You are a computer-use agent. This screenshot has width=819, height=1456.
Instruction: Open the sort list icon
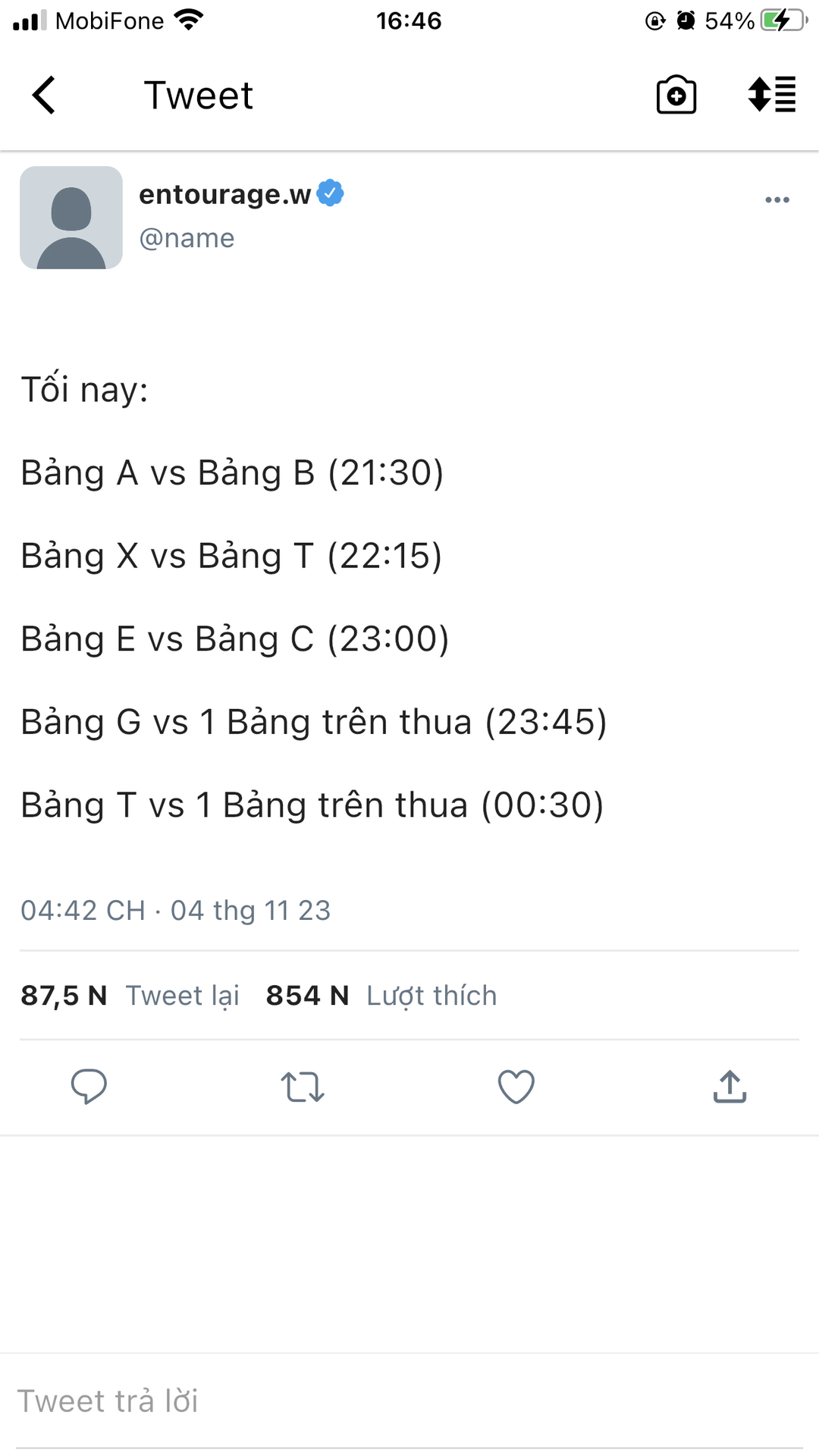click(771, 95)
